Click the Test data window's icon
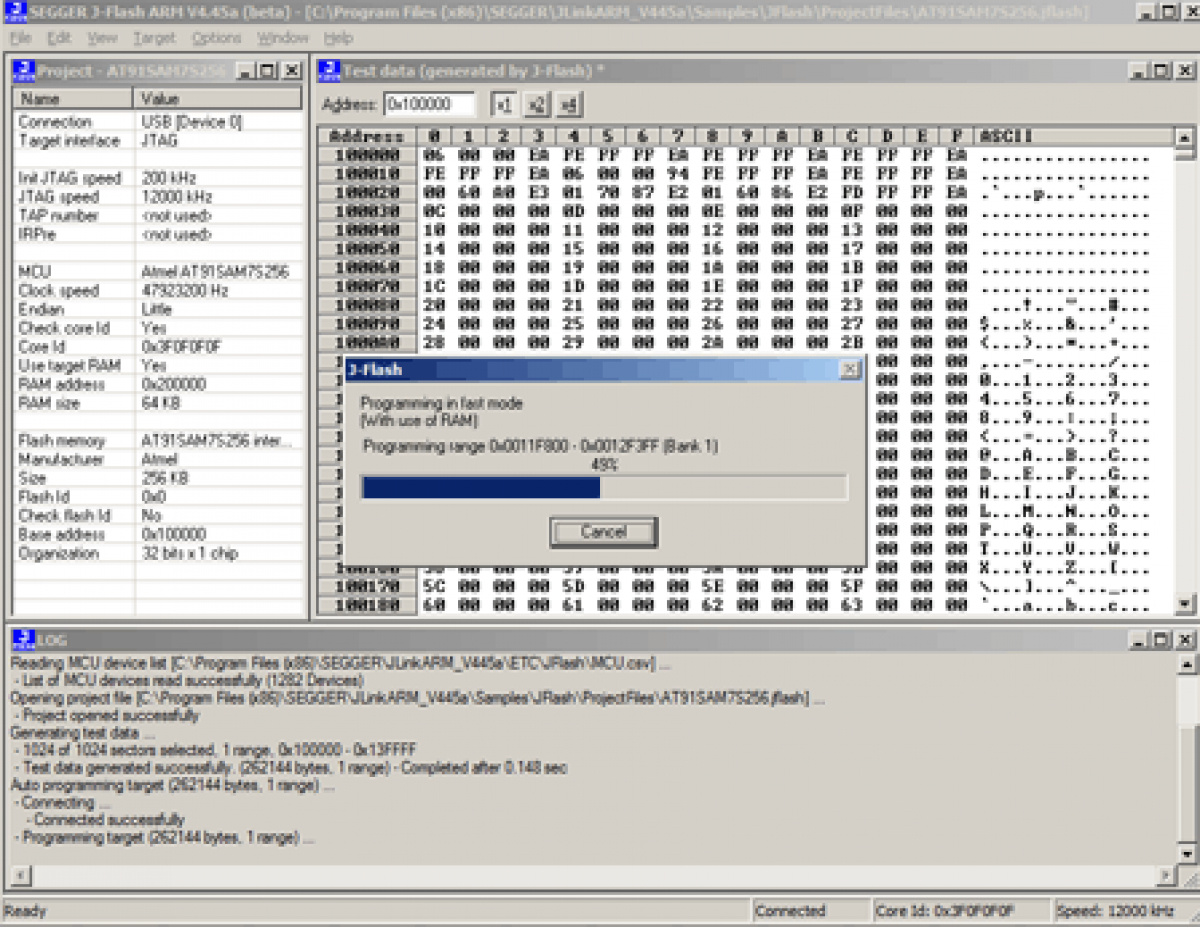Screen dimensions: 1200x927 tap(329, 71)
